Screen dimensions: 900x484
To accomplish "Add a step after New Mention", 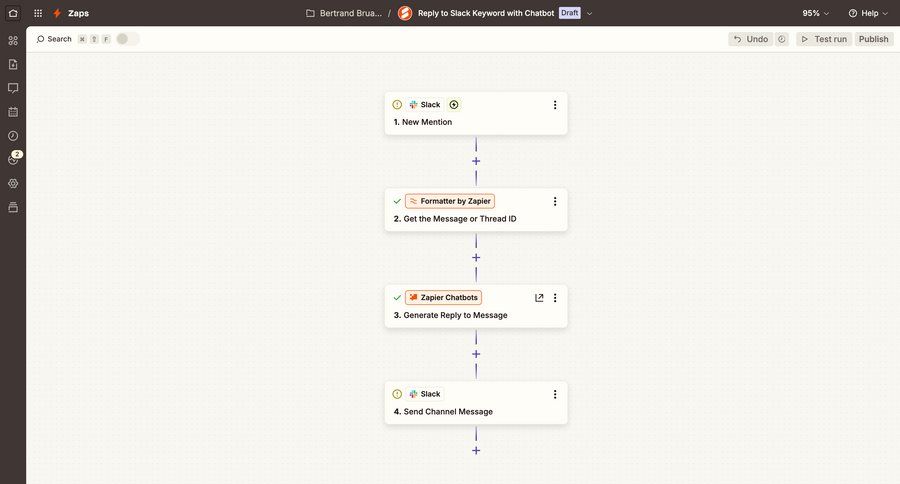I will [x=476, y=161].
